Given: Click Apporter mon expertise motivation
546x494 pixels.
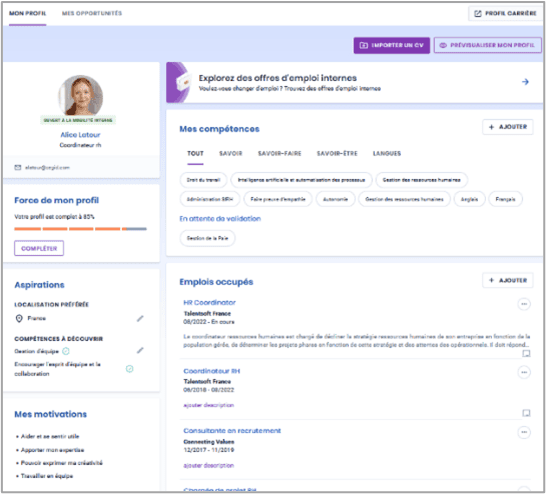Looking at the screenshot, I should [52, 450].
